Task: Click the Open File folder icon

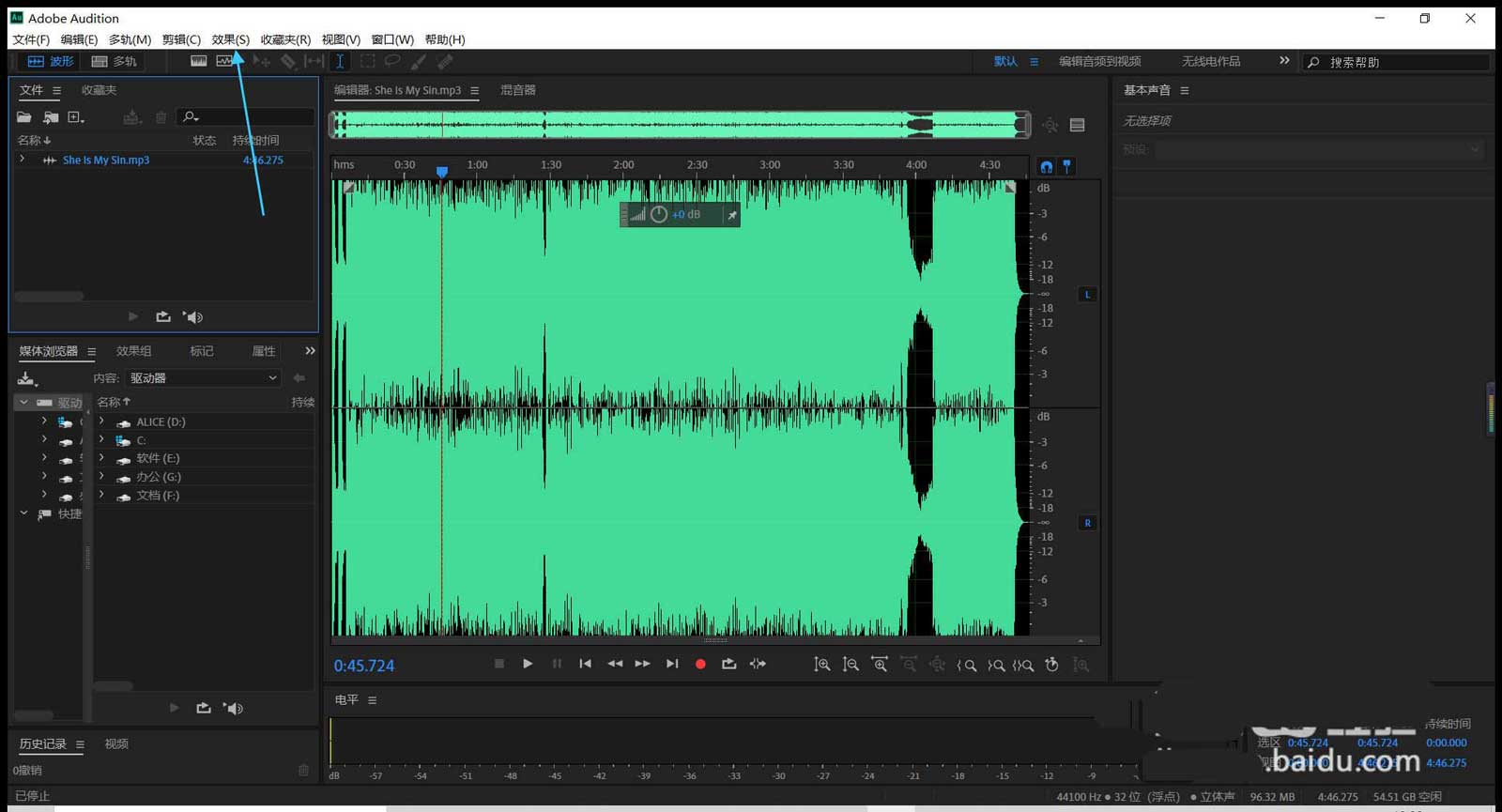Action: coord(24,117)
